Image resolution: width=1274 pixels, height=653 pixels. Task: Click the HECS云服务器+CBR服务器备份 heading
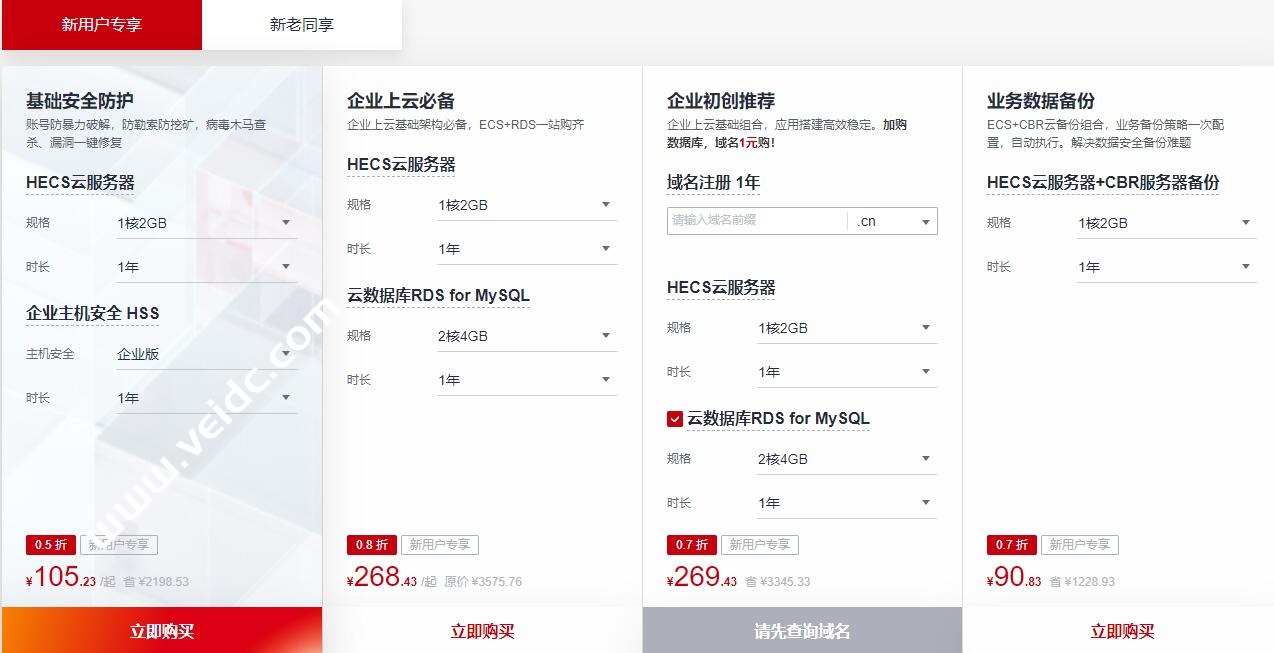pos(1103,183)
